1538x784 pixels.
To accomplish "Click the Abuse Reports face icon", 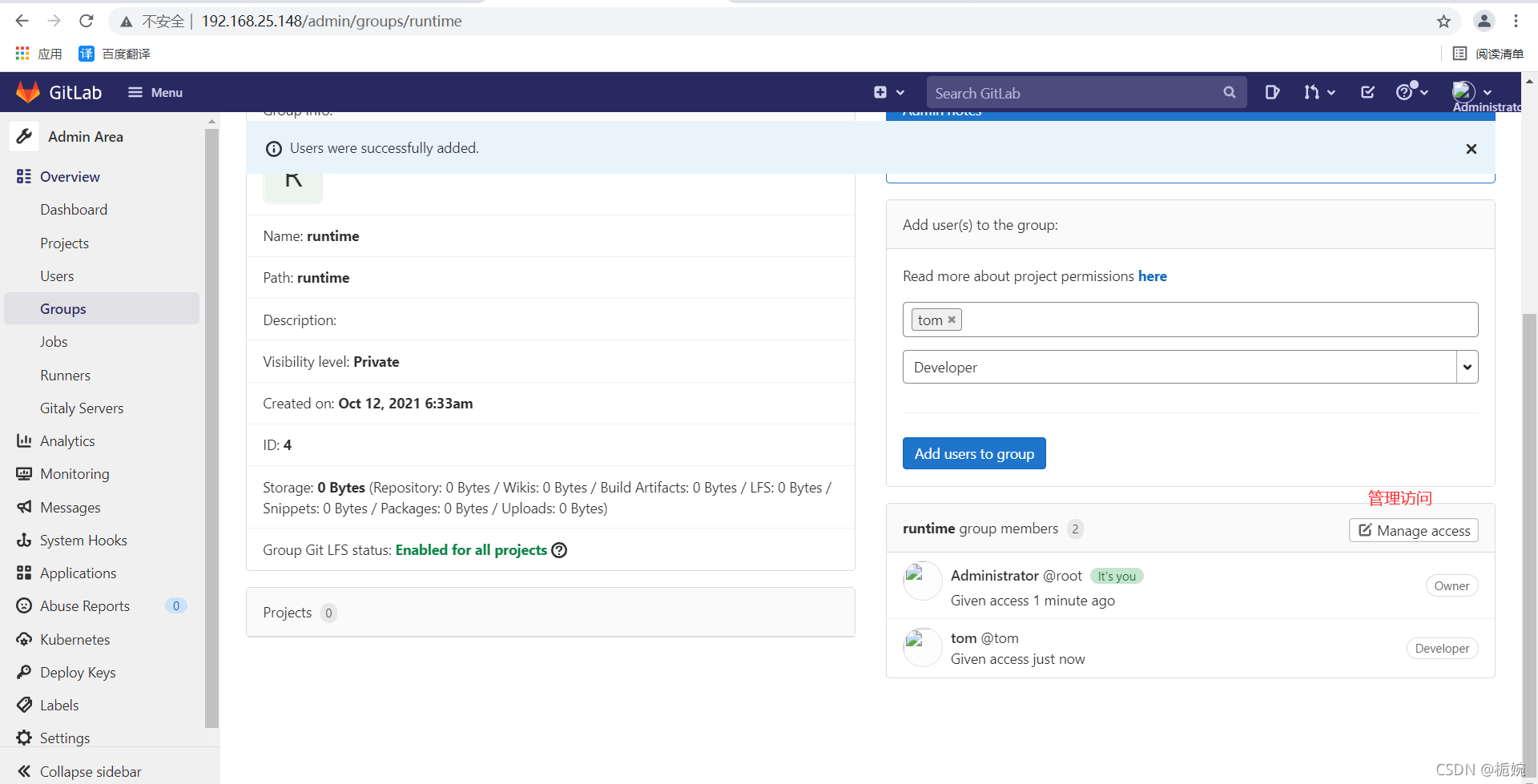I will tap(24, 605).
